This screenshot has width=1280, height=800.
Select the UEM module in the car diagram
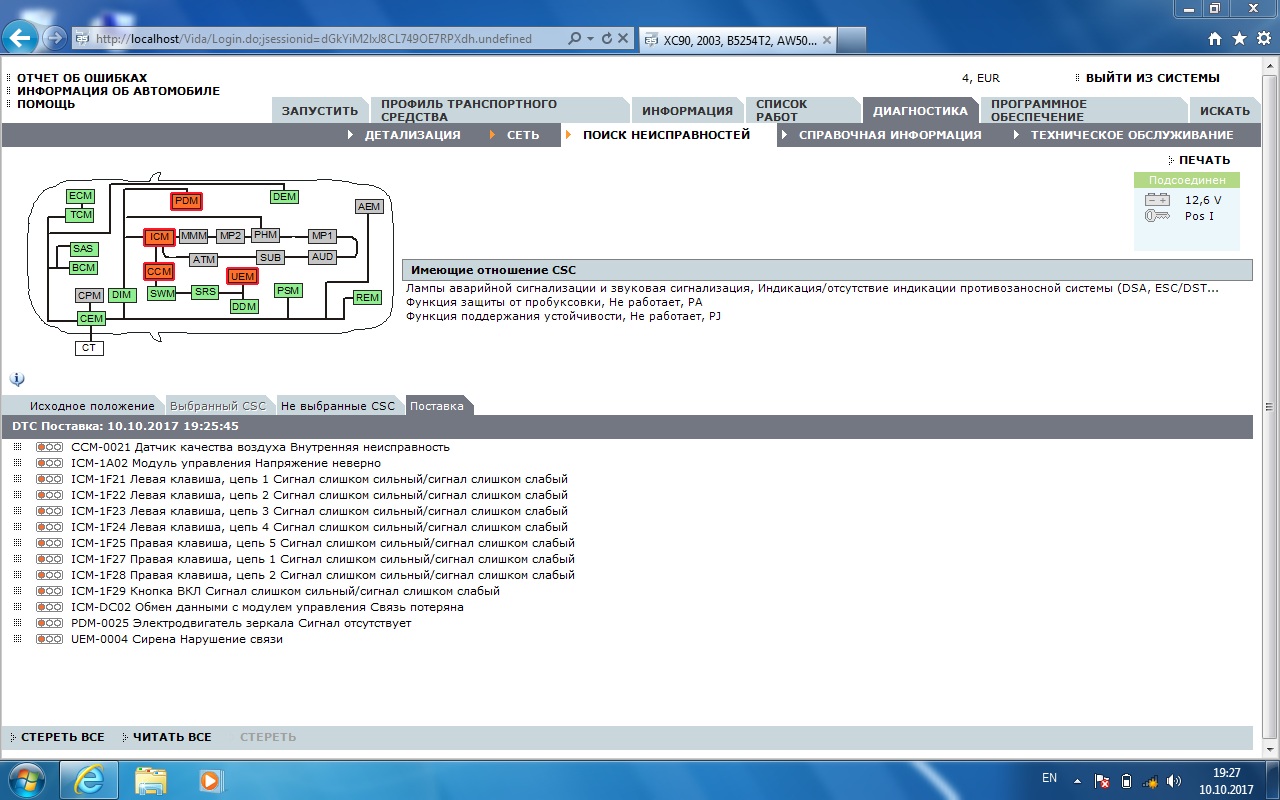click(x=242, y=277)
